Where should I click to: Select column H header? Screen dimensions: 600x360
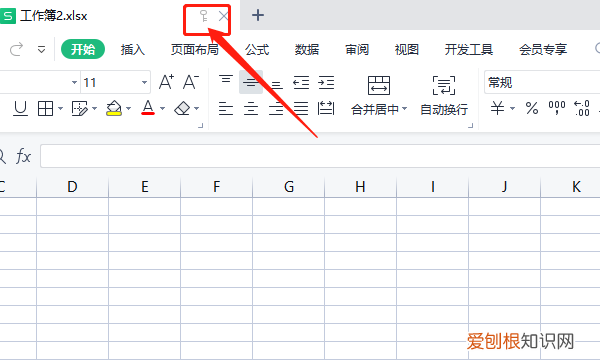(360, 187)
